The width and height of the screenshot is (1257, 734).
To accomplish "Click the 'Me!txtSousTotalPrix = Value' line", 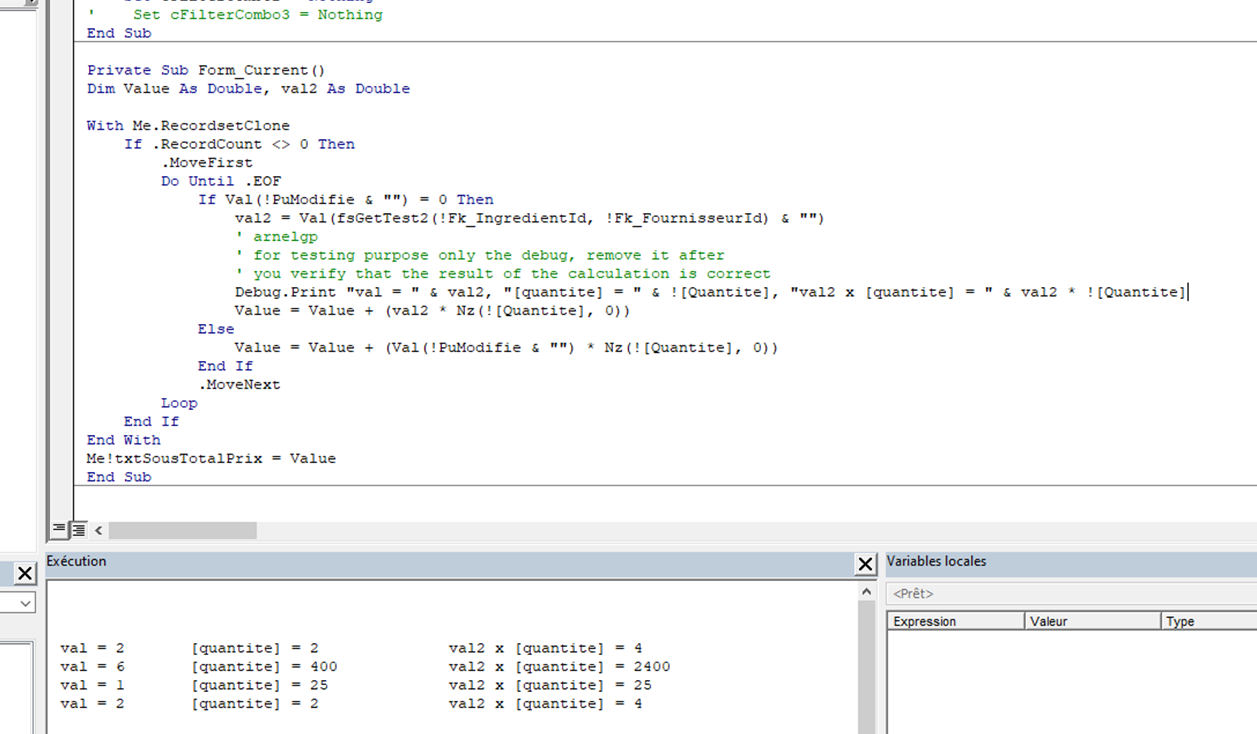I will point(211,458).
